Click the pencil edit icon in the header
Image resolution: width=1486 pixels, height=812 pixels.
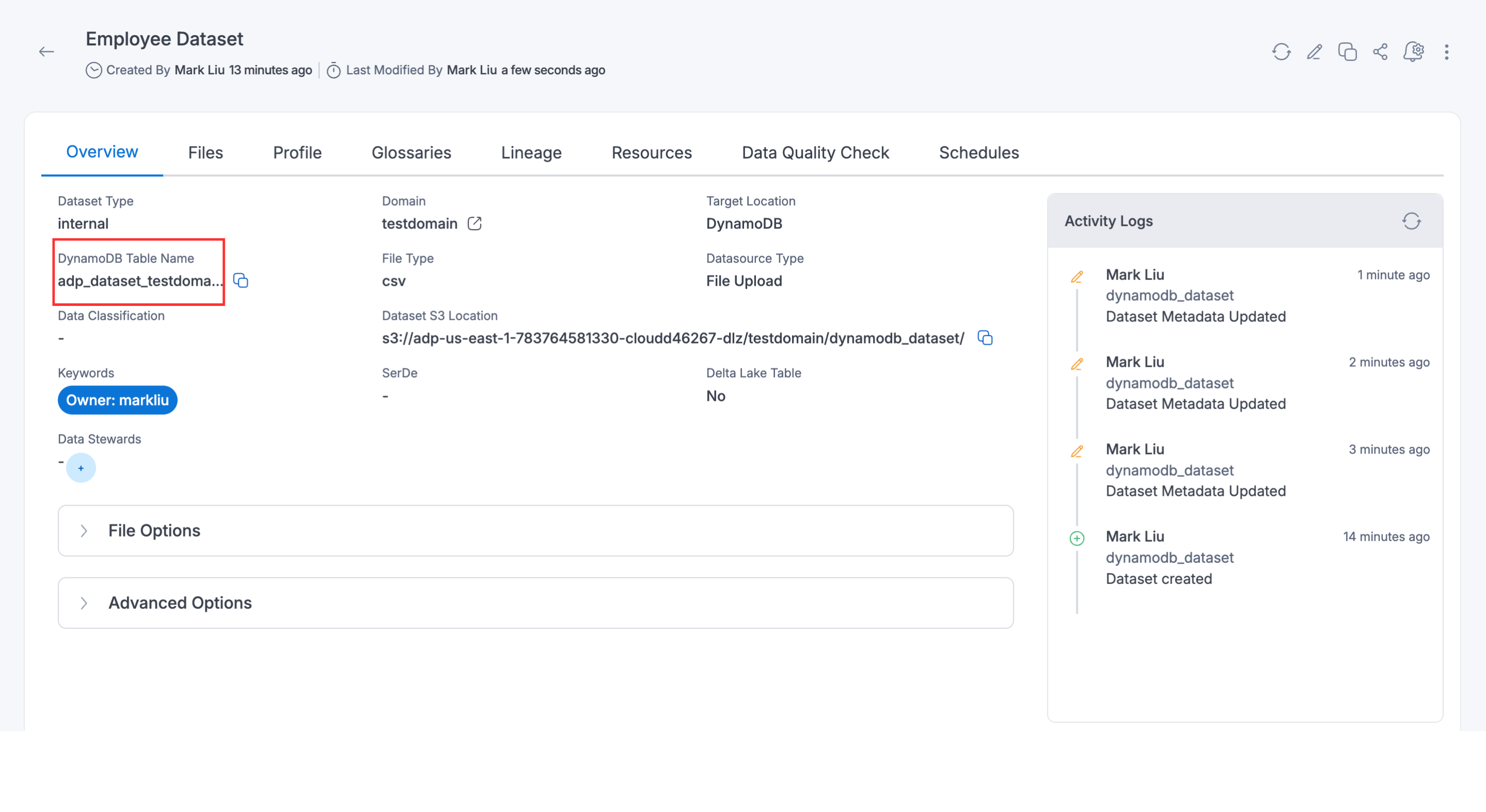tap(1314, 52)
